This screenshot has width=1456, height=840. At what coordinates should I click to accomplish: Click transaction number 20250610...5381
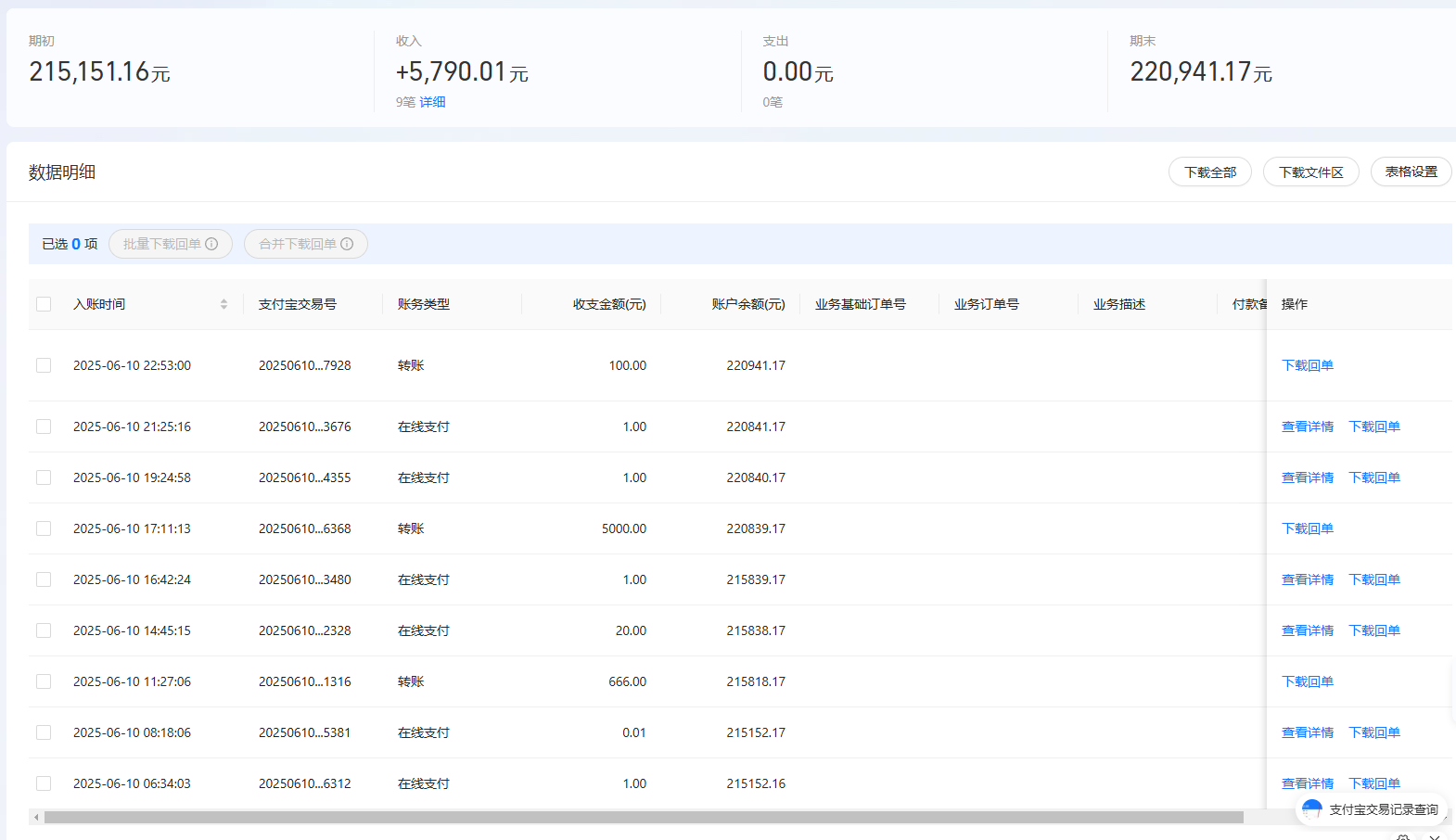pyautogui.click(x=305, y=732)
